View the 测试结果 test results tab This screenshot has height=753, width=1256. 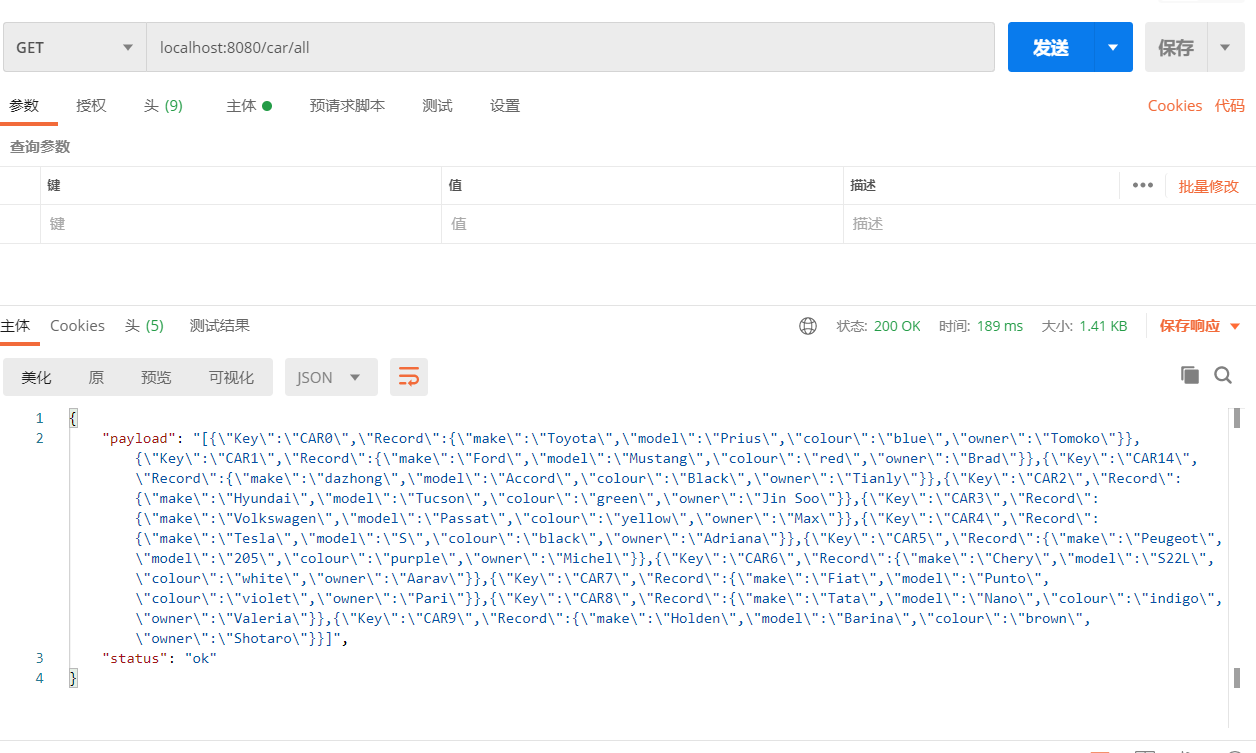pos(220,325)
